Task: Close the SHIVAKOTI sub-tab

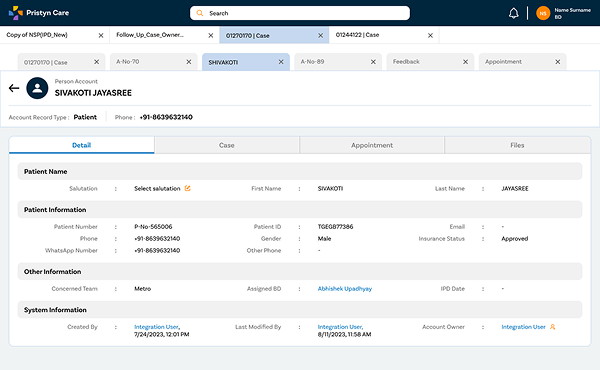Action: pos(281,62)
